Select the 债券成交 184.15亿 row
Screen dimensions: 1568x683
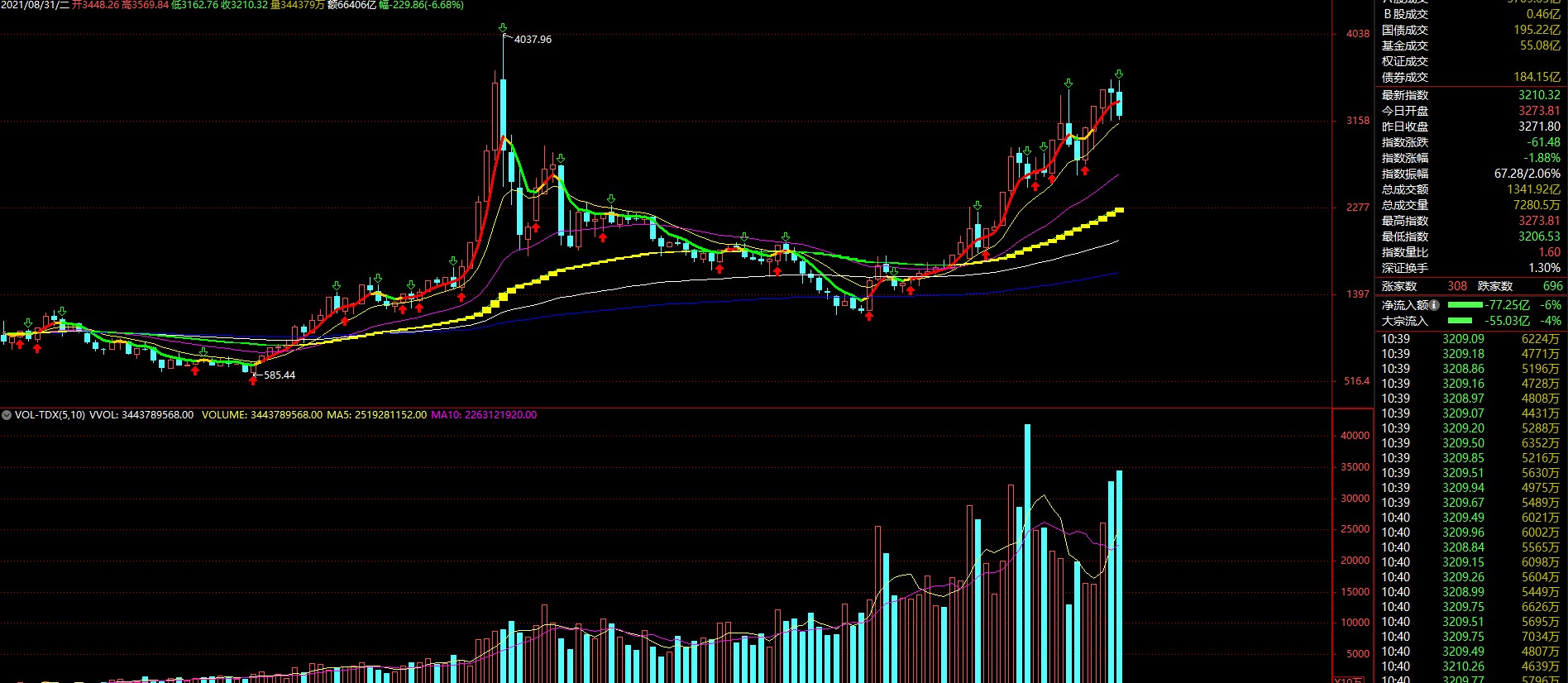click(x=1471, y=77)
